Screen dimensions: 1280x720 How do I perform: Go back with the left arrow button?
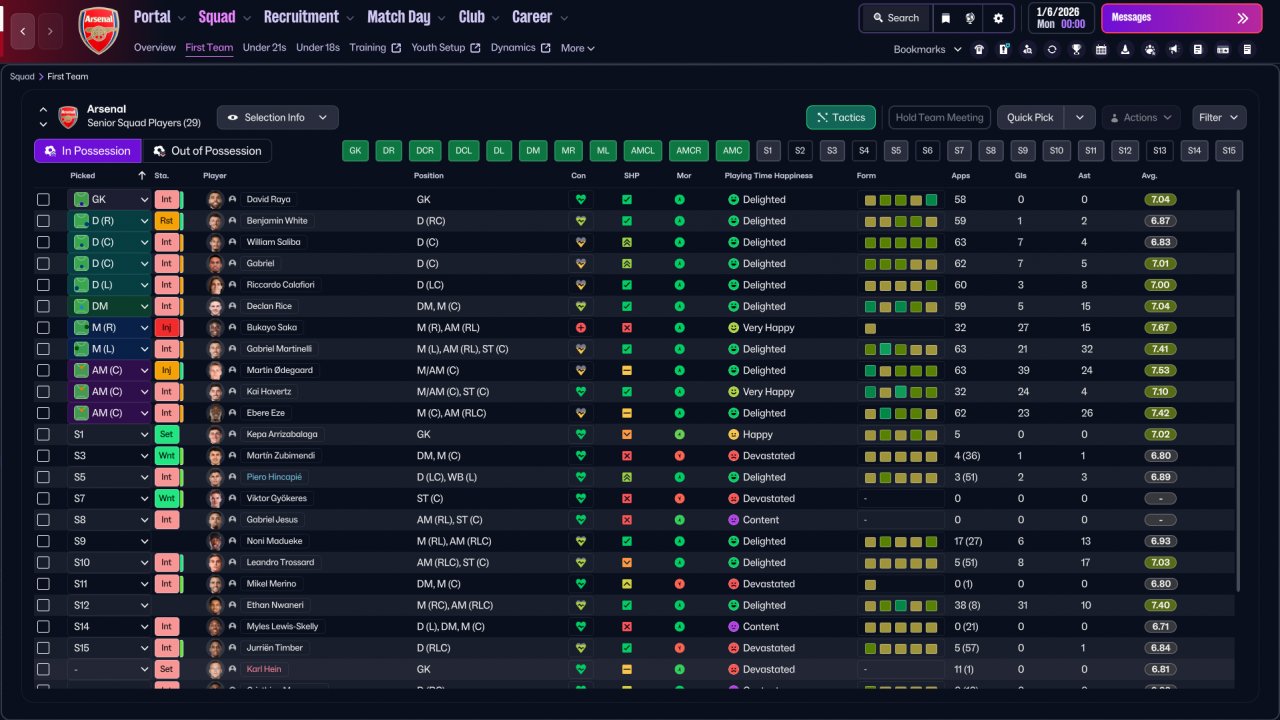click(x=24, y=31)
